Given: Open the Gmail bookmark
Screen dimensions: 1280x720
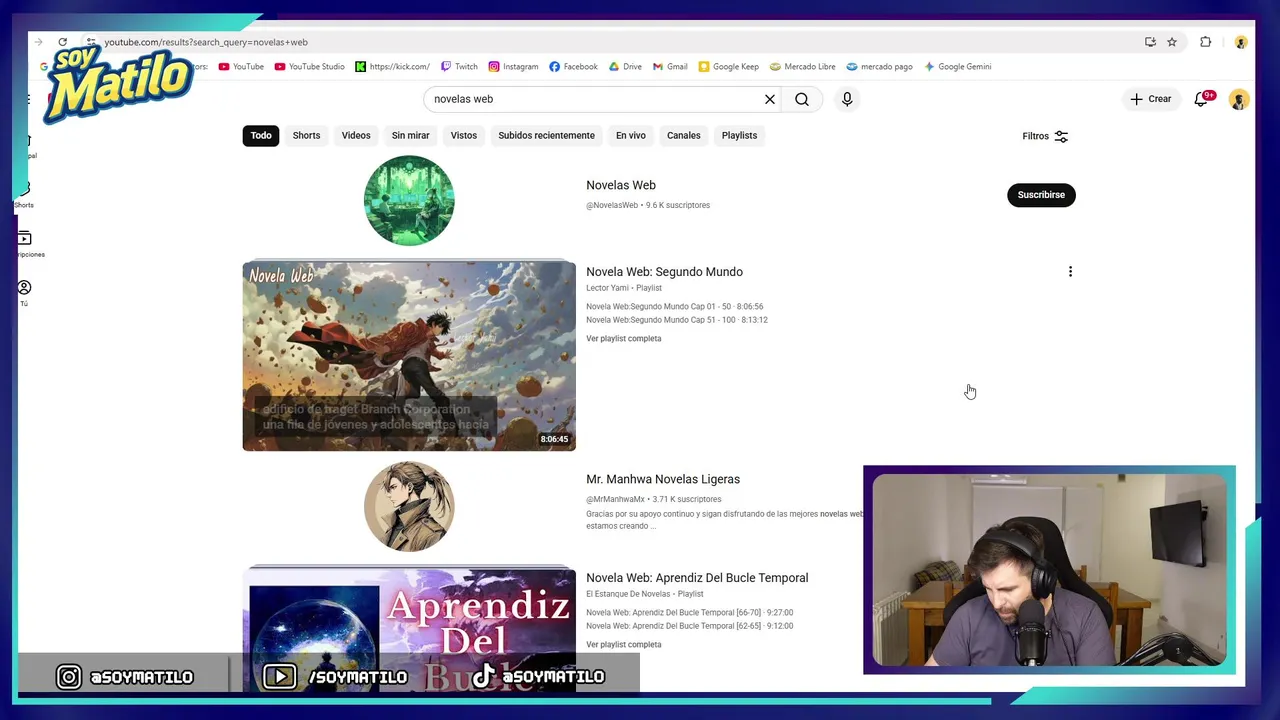Looking at the screenshot, I should pyautogui.click(x=670, y=67).
